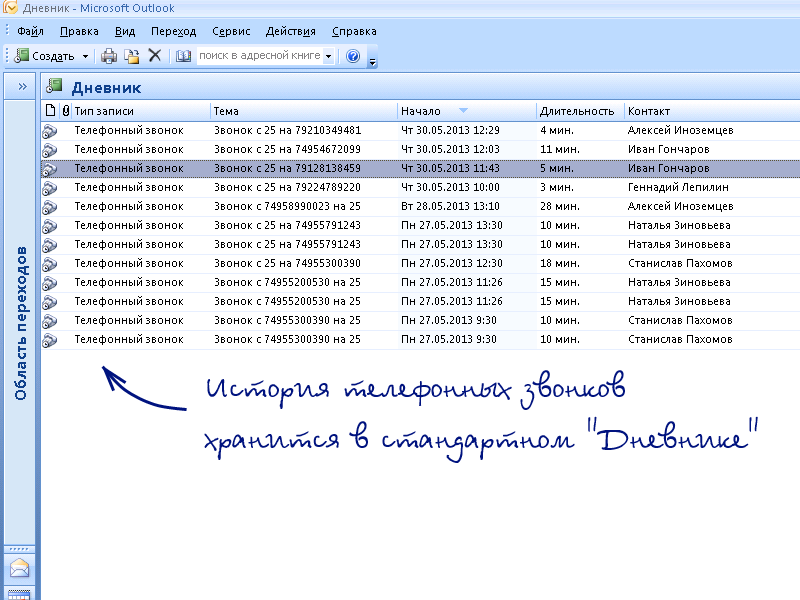This screenshot has width=800, height=600.
Task: Click the Создать button
Action: click(44, 56)
